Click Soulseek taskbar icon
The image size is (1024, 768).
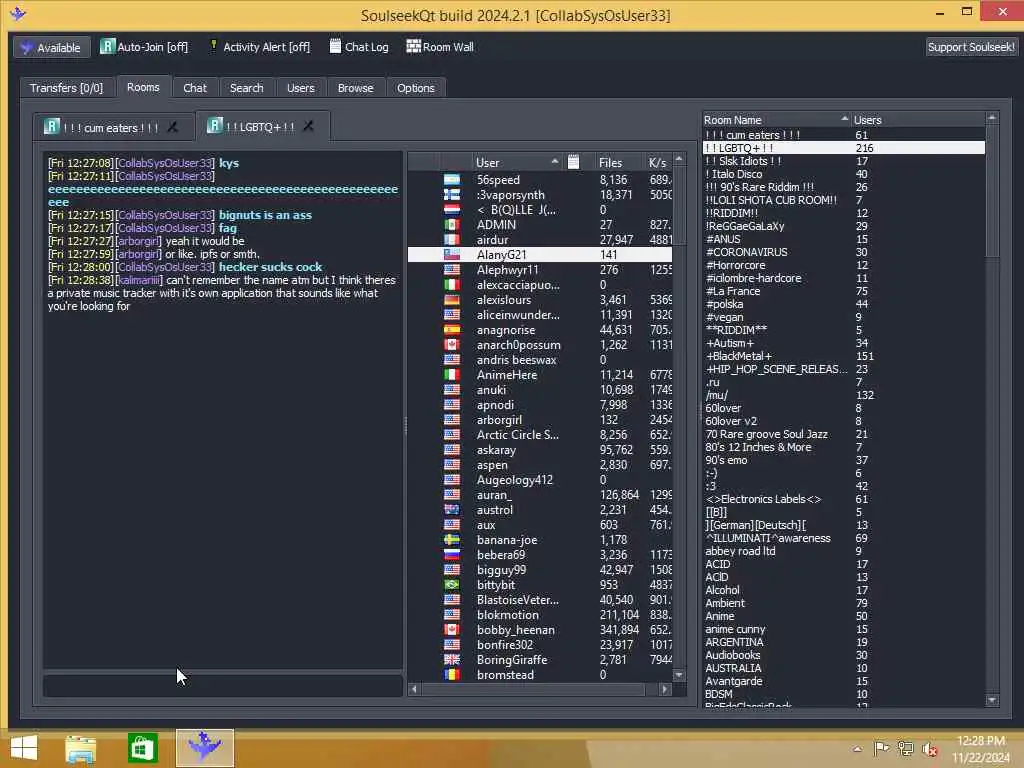204,748
